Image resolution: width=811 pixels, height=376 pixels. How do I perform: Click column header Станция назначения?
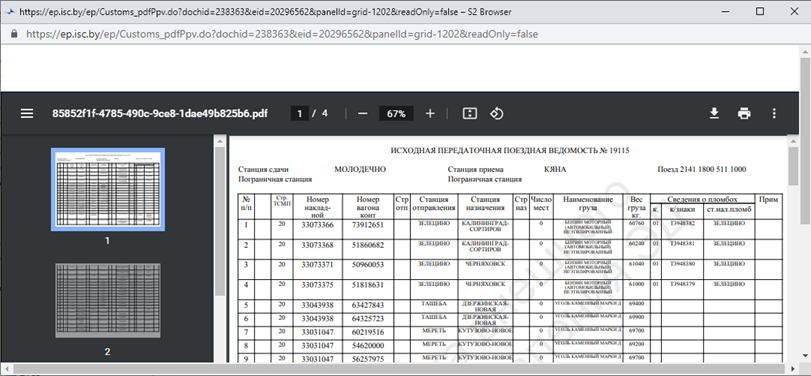(485, 204)
